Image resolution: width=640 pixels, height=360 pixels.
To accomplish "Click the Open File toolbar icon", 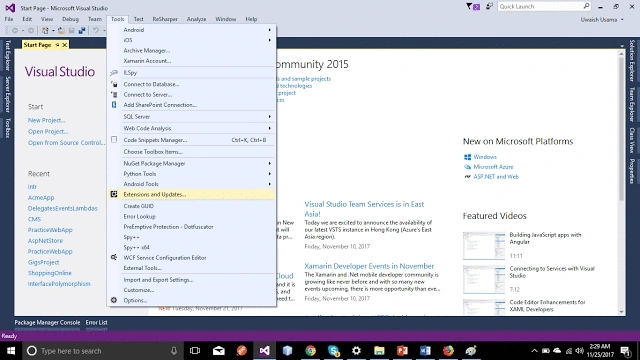I will pyautogui.click(x=61, y=31).
